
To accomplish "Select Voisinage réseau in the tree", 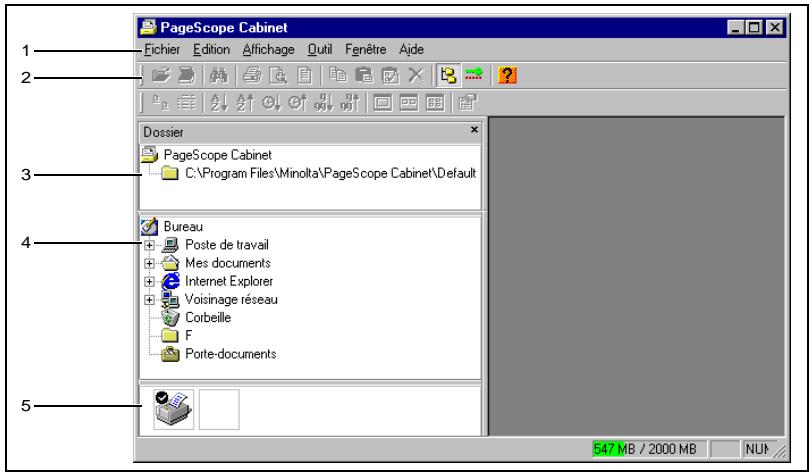I will tap(231, 299).
